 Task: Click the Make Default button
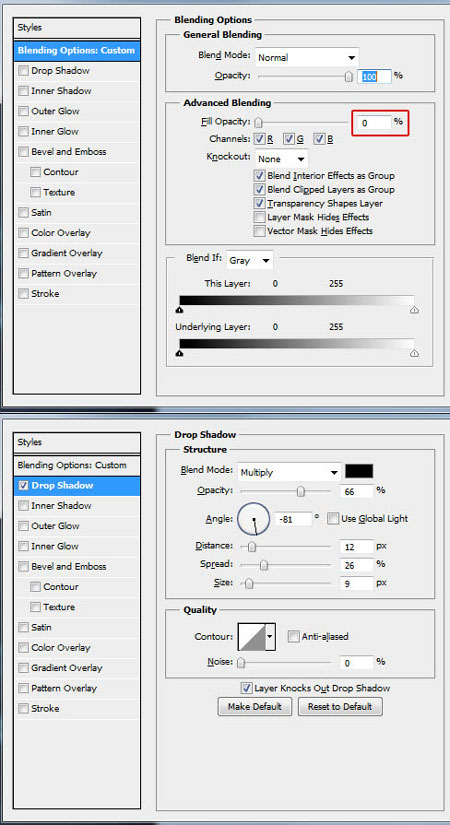(x=255, y=706)
